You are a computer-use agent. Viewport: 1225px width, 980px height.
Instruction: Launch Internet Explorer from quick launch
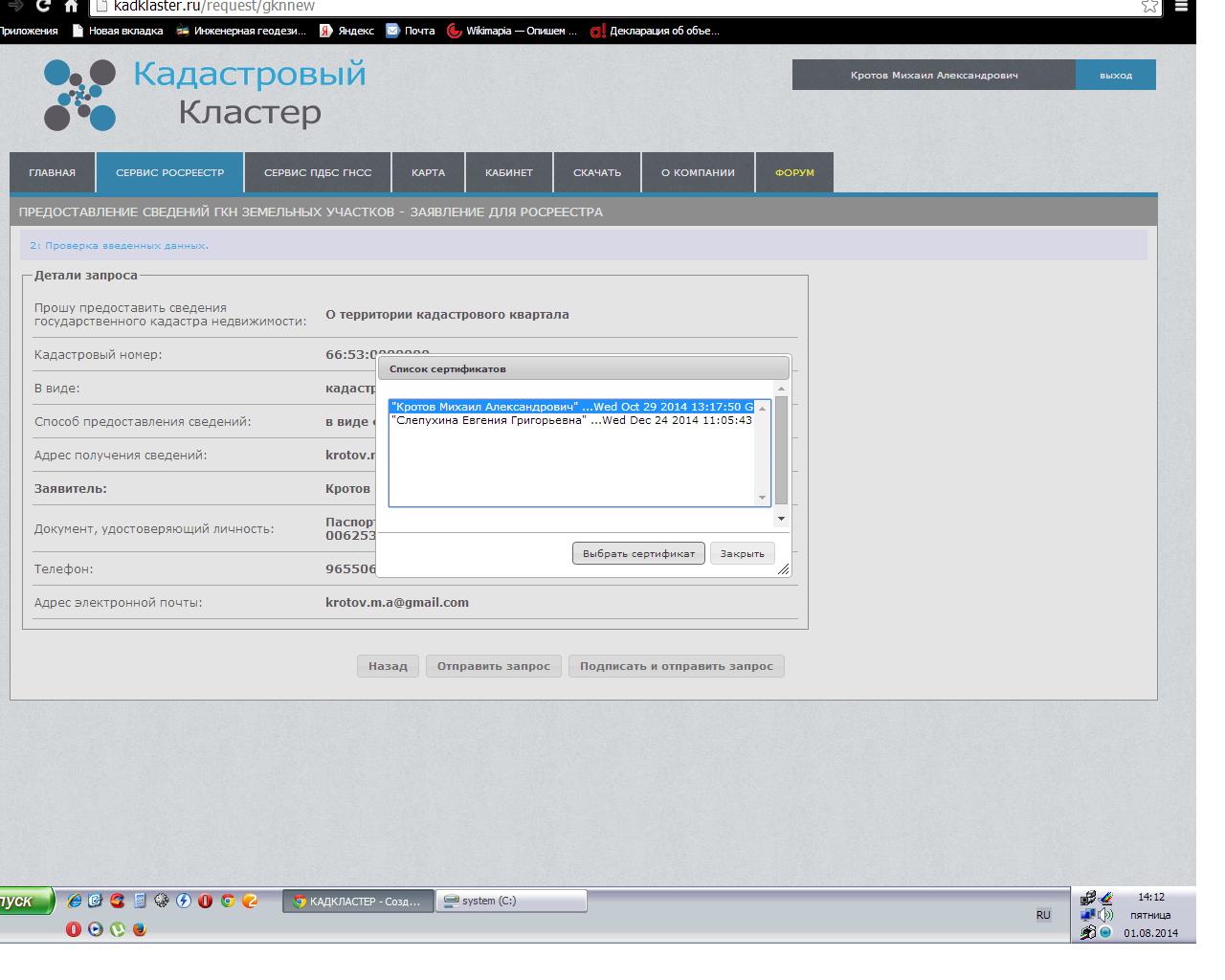[74, 901]
